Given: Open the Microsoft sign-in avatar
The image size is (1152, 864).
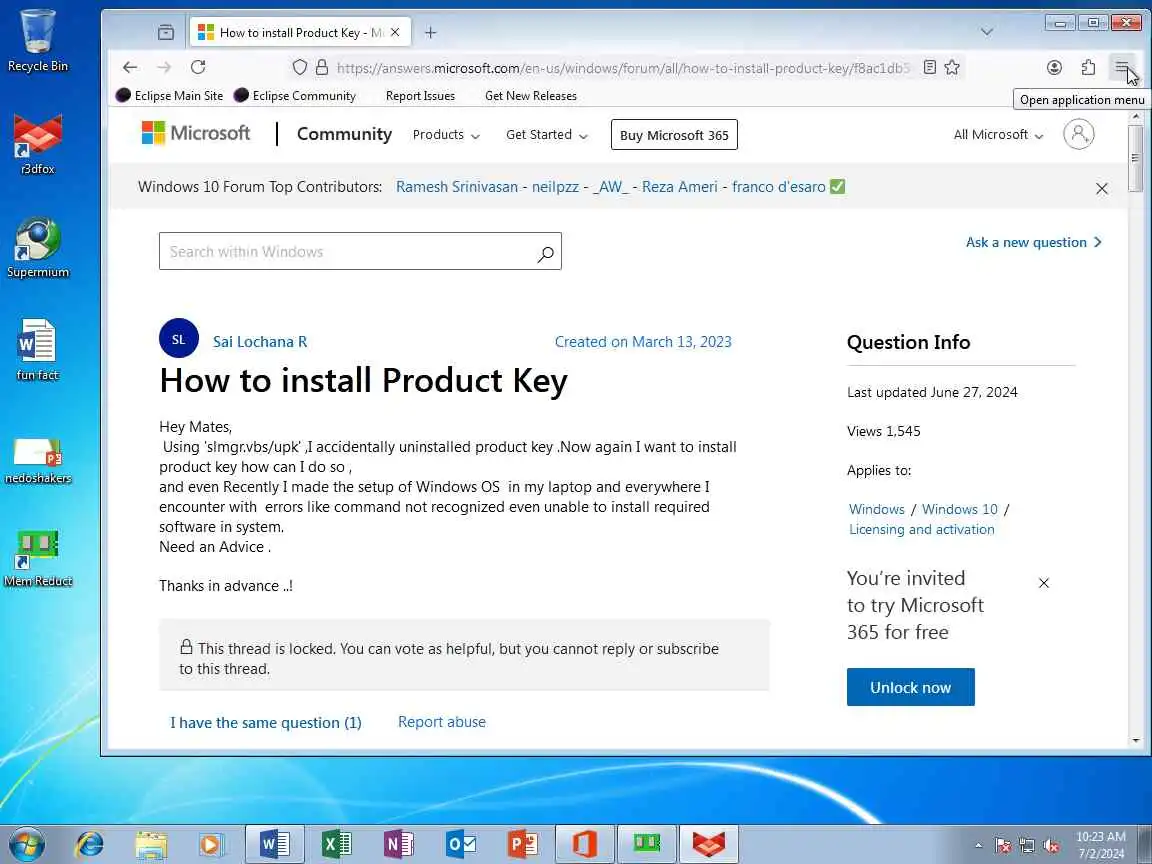Looking at the screenshot, I should (x=1079, y=134).
